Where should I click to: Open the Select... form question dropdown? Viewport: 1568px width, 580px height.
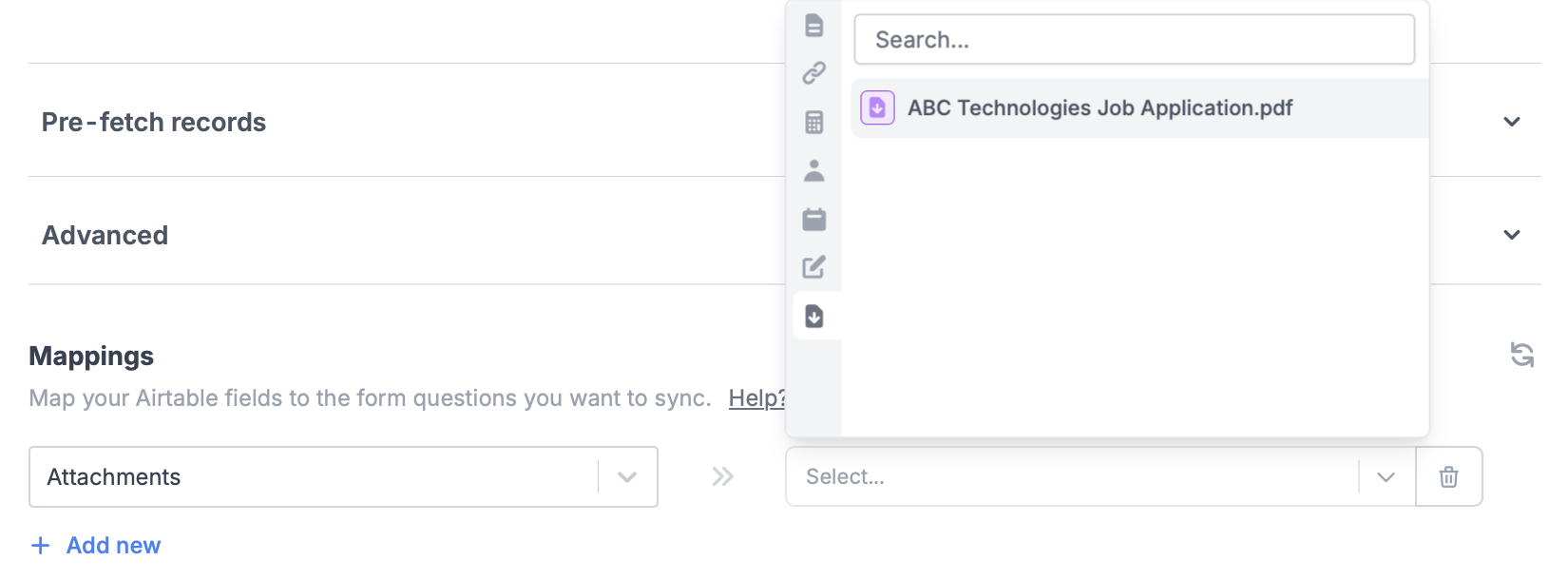point(1386,476)
